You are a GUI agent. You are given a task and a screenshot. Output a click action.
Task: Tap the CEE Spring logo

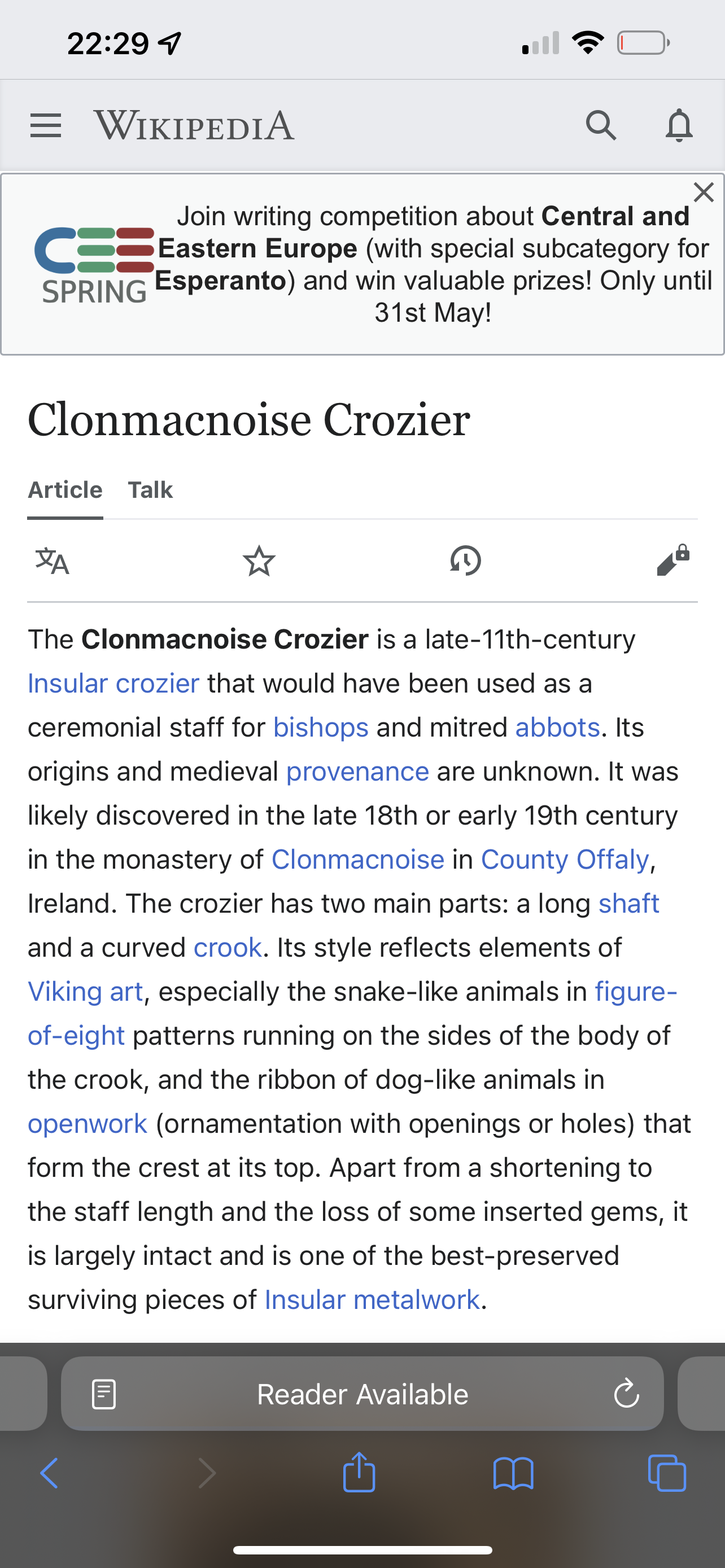(94, 265)
